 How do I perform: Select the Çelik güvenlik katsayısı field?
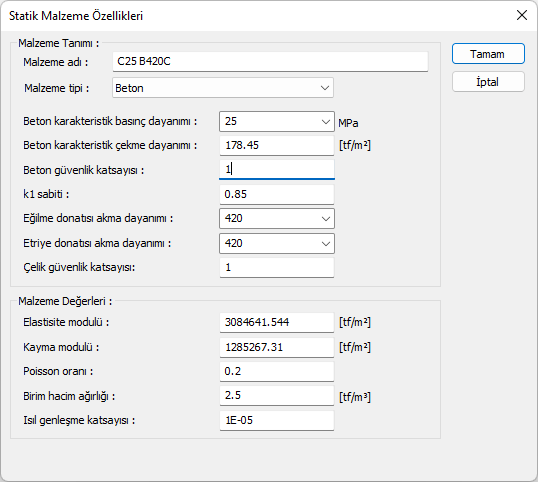coord(277,268)
